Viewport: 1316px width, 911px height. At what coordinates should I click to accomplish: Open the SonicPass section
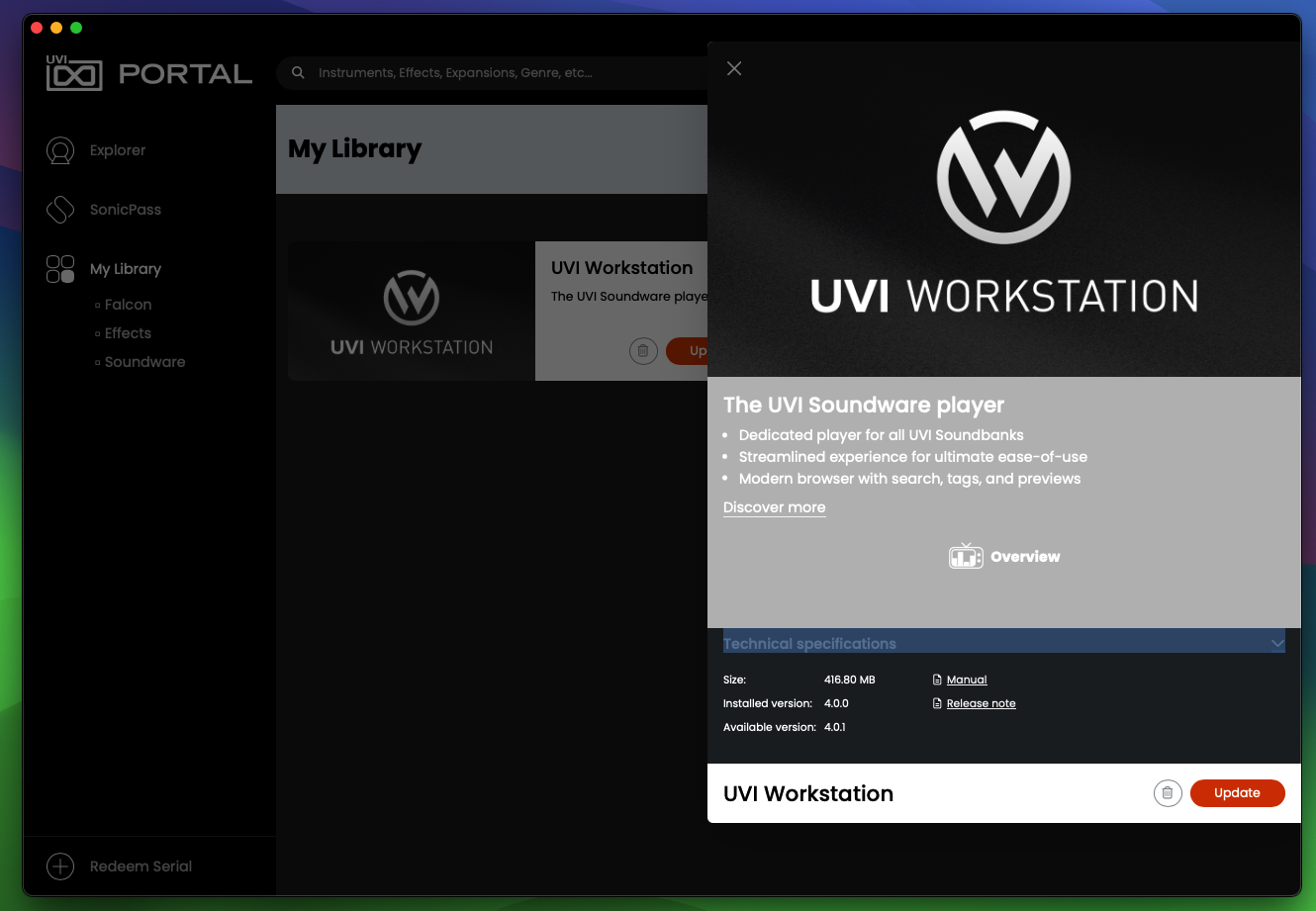click(126, 210)
